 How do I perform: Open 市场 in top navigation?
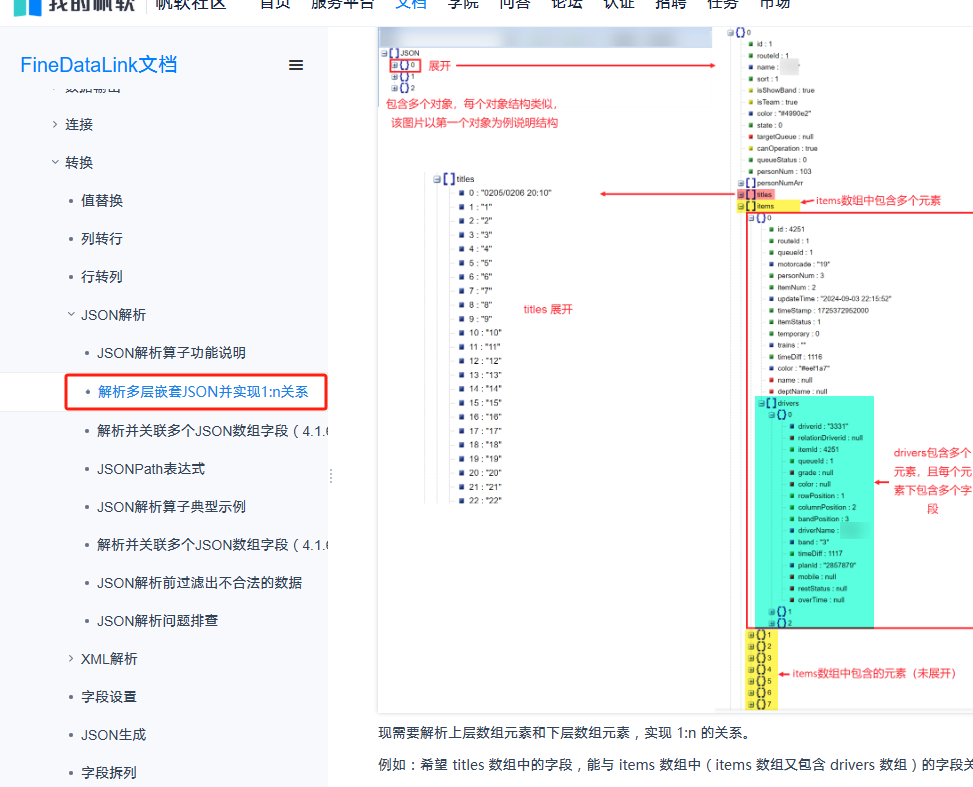775,4
